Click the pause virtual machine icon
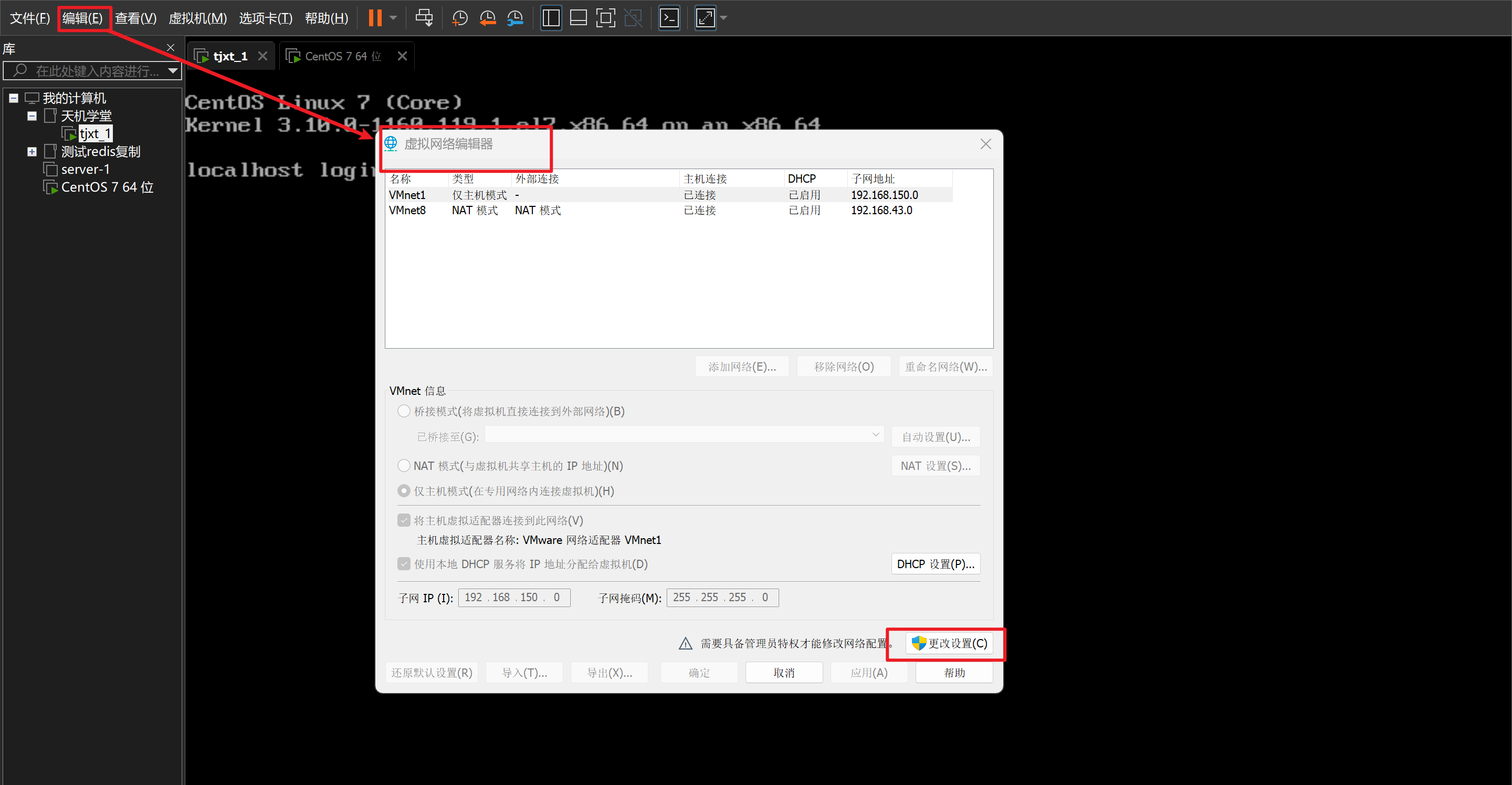 coord(375,18)
